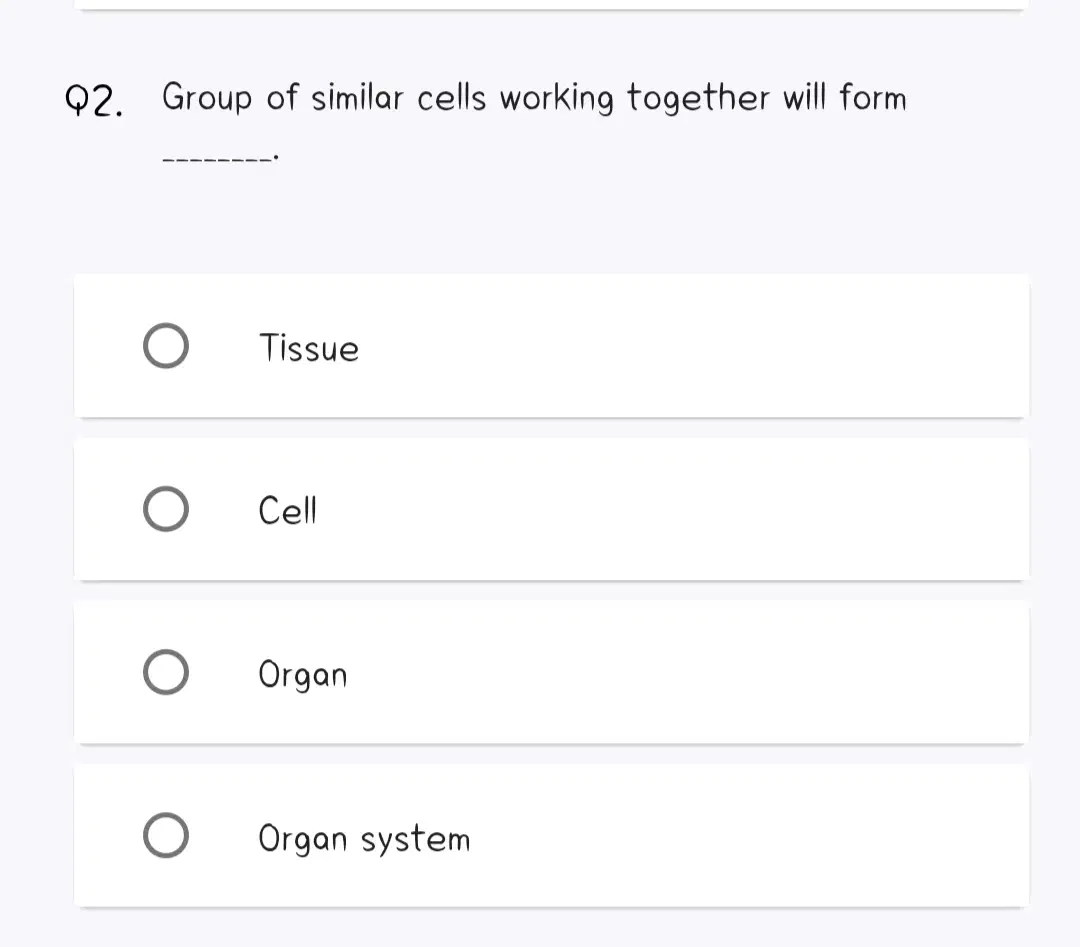Tap empty area of Organ system card
The width and height of the screenshot is (1080, 947).
[689, 835]
